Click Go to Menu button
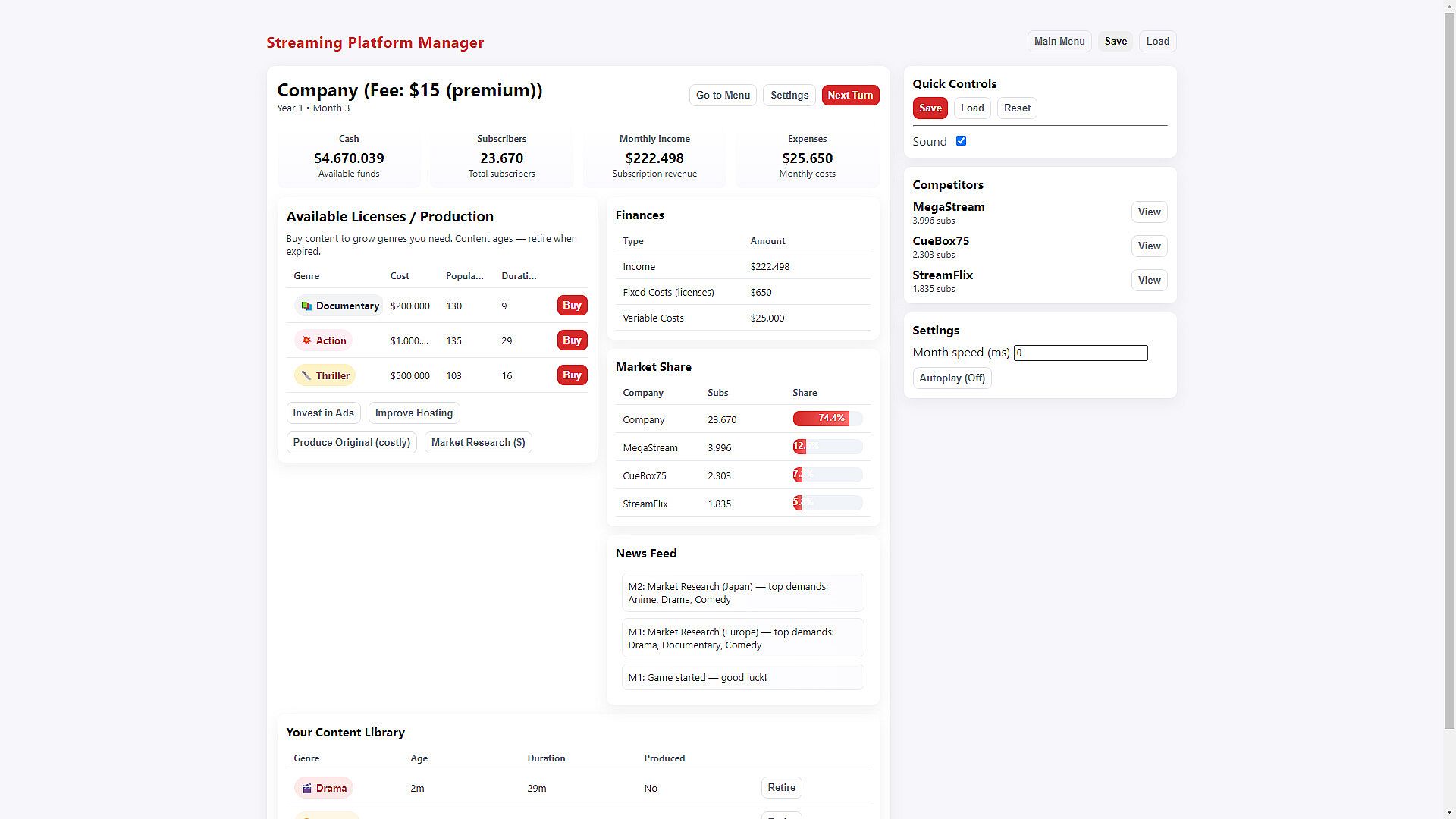 723,96
